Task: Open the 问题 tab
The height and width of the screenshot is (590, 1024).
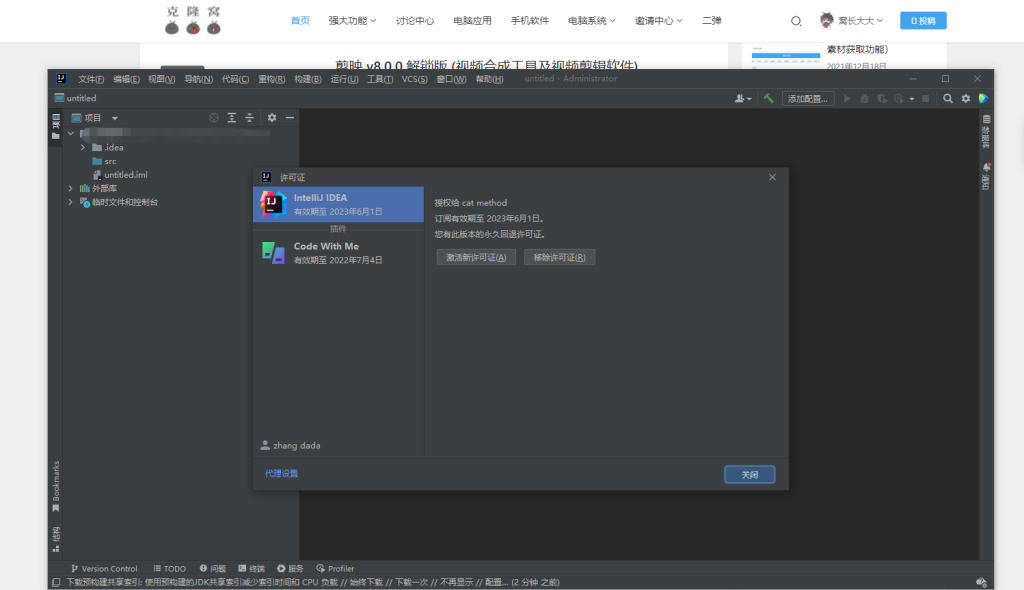Action: (213, 569)
